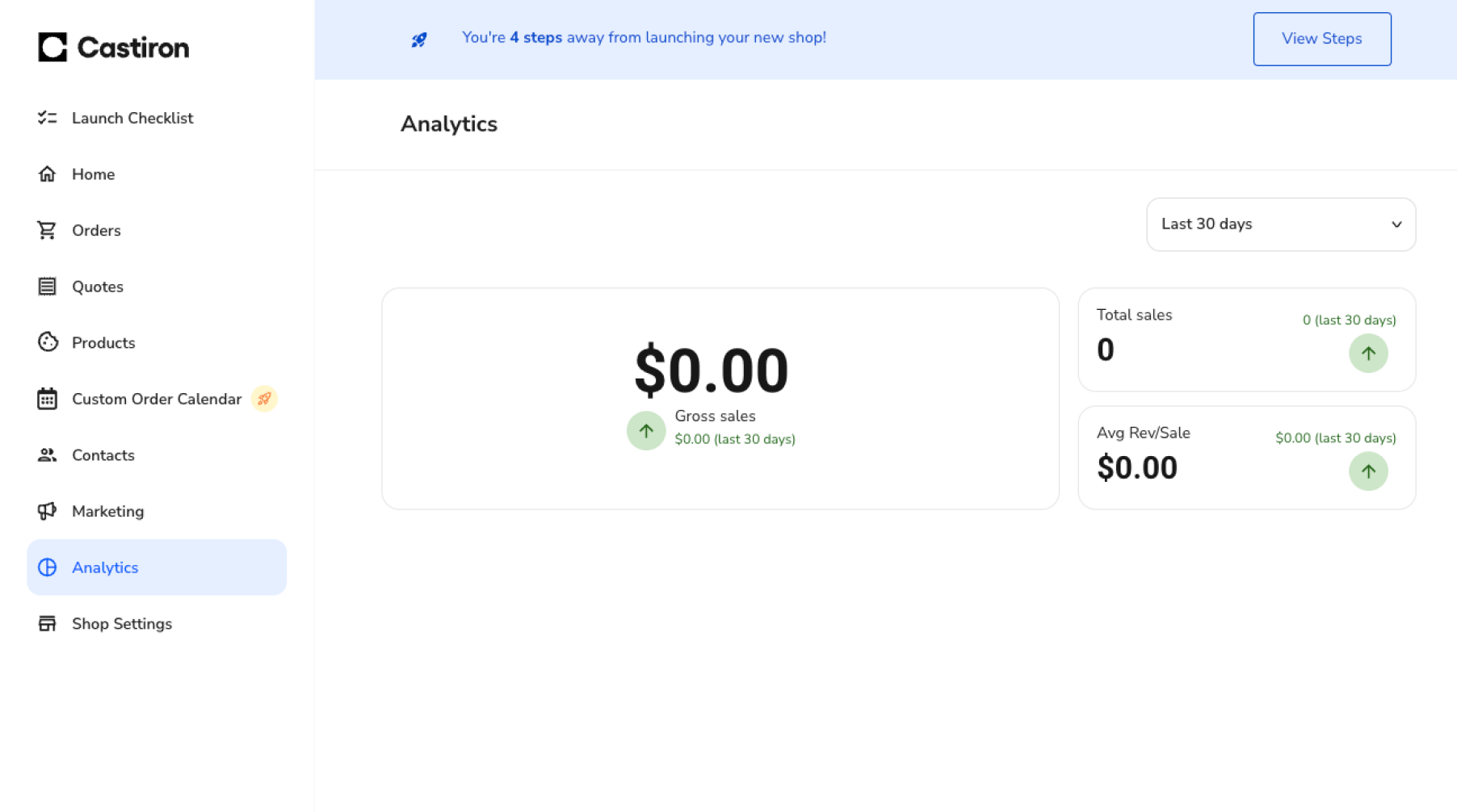Click the Avg Rev/Sale green arrow
The width and height of the screenshot is (1457, 812).
tap(1368, 471)
